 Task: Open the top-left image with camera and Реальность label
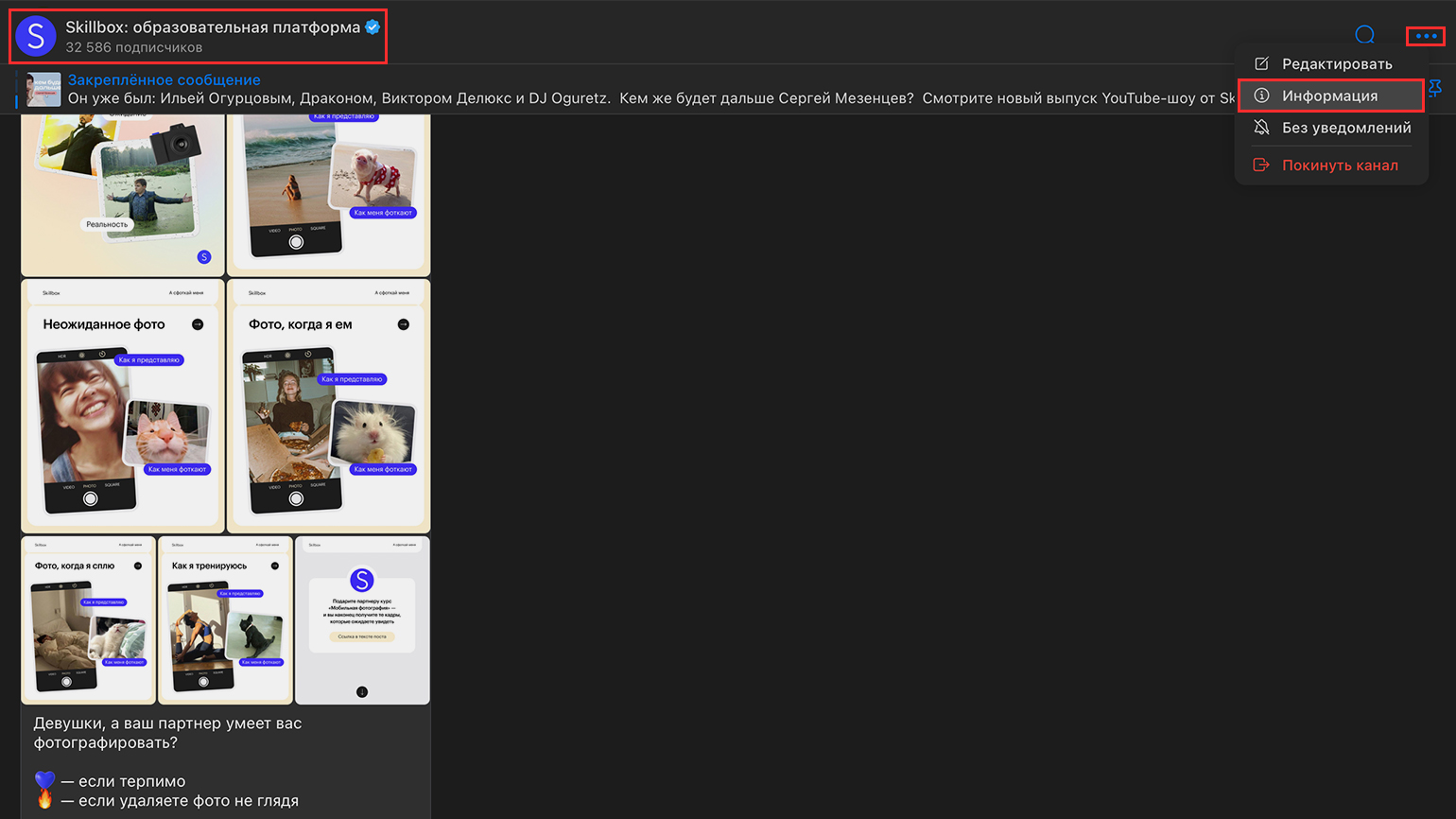click(x=123, y=195)
